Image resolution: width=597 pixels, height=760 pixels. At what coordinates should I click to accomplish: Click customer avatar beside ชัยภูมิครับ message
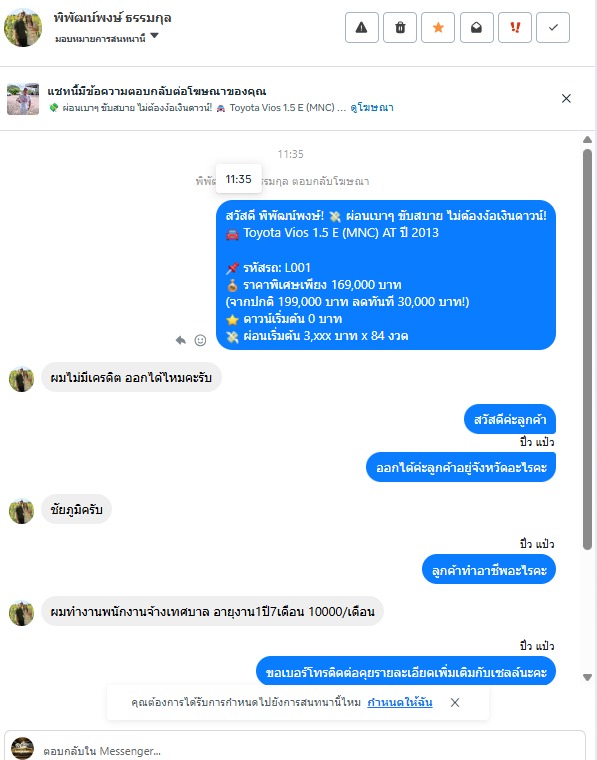[21, 511]
